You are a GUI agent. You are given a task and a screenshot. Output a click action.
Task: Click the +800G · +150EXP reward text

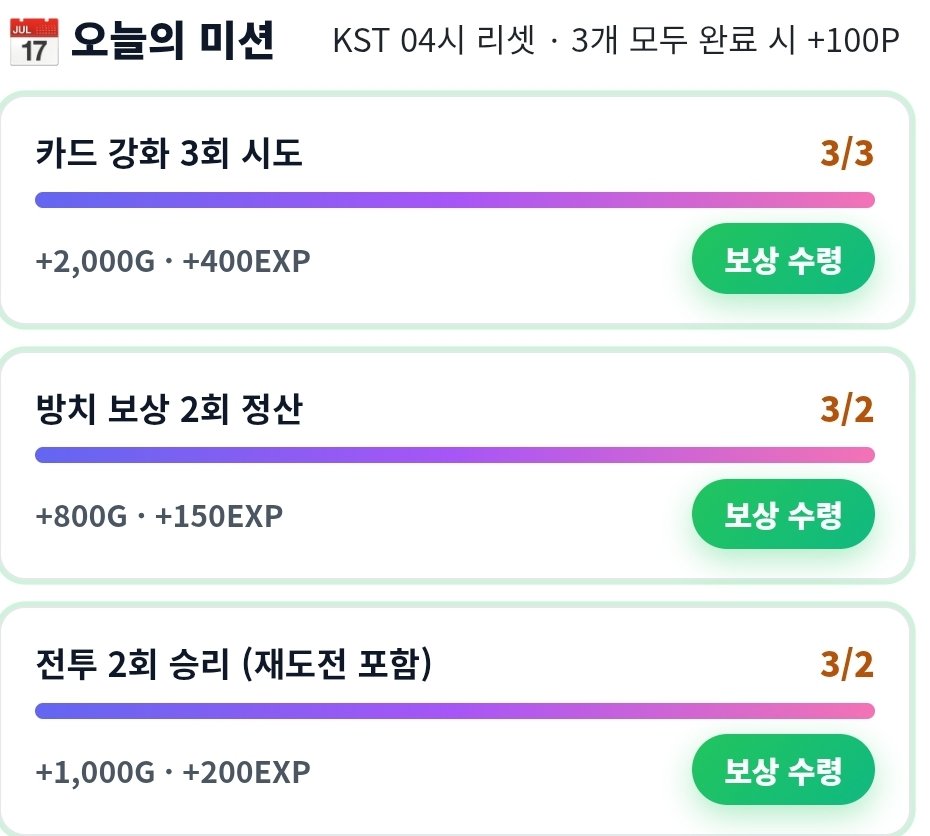[159, 516]
